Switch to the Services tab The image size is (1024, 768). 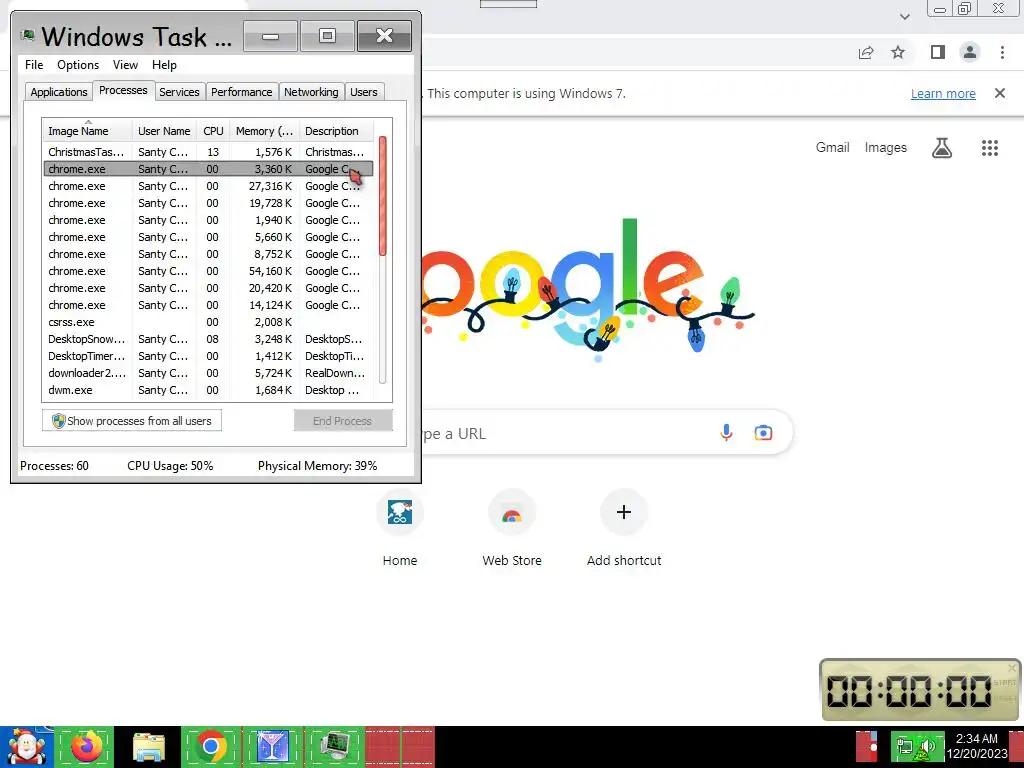[x=179, y=92]
